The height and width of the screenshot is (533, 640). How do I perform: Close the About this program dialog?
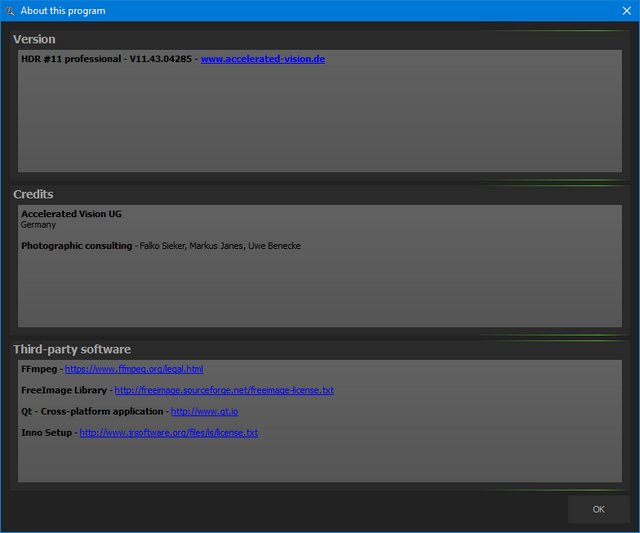tap(626, 11)
